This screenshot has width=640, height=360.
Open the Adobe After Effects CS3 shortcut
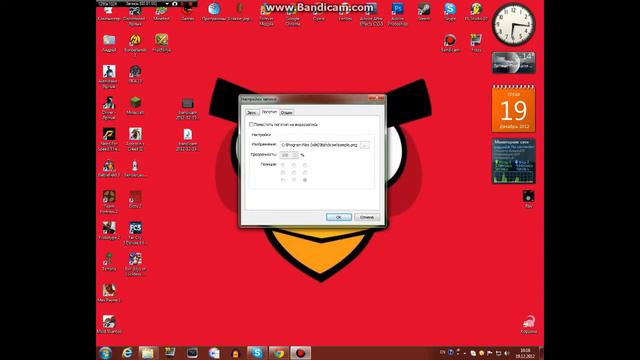371,13
